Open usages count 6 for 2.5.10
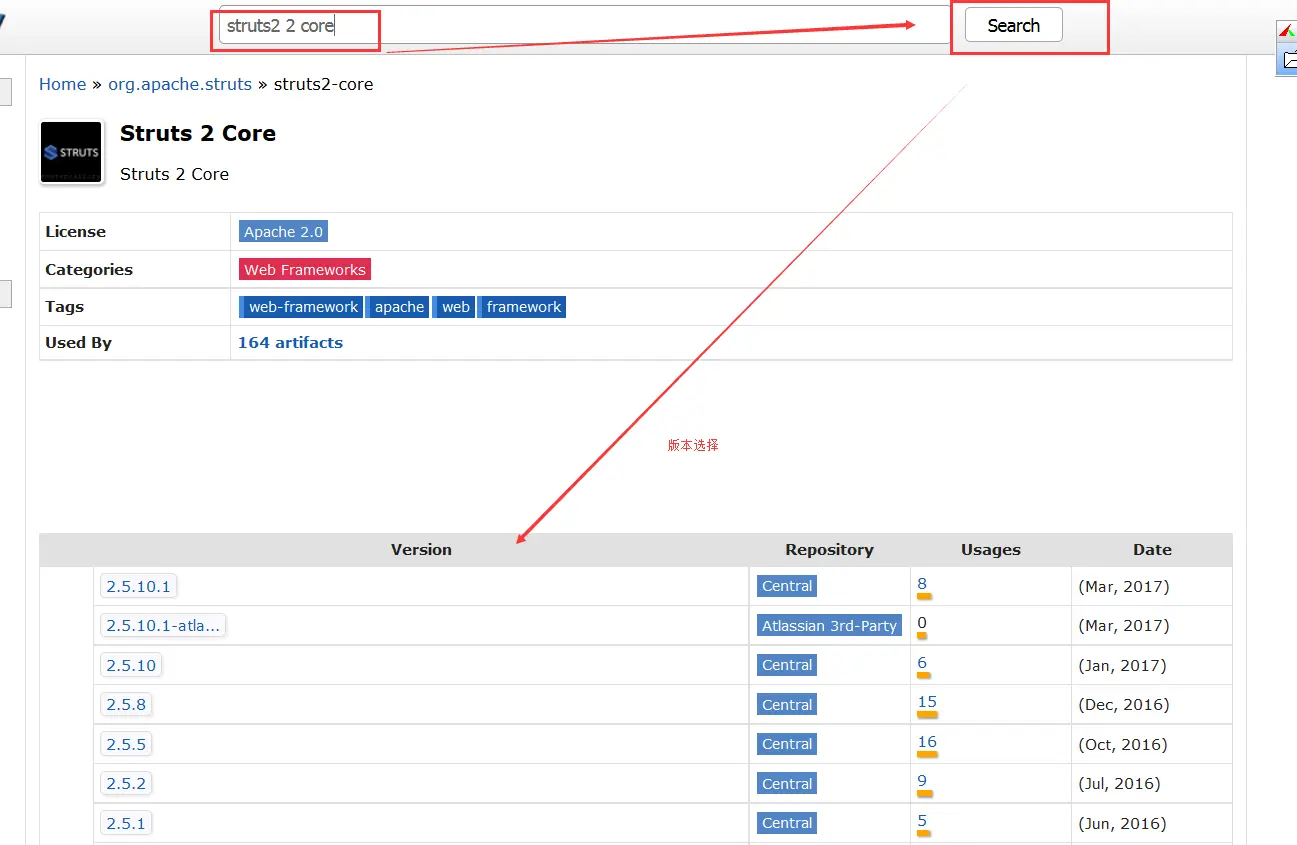This screenshot has width=1297, height=845. [x=922, y=663]
